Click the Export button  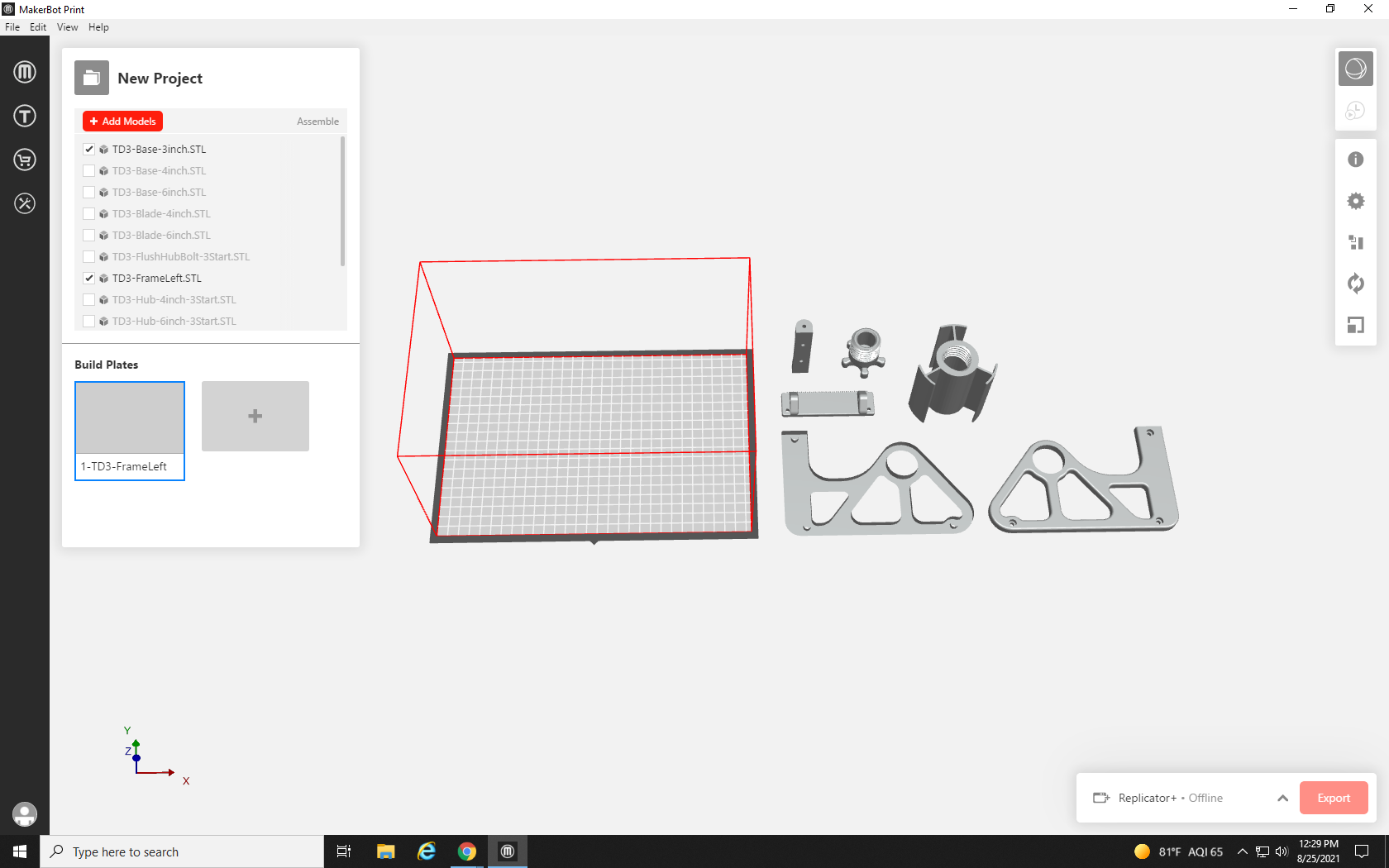(1334, 798)
